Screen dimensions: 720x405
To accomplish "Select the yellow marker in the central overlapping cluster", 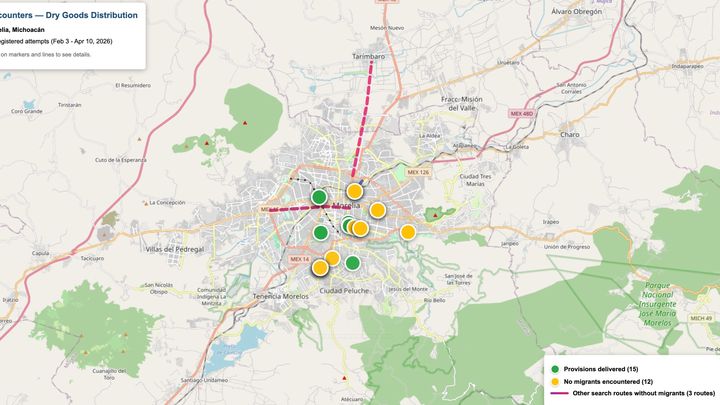I will [360, 228].
